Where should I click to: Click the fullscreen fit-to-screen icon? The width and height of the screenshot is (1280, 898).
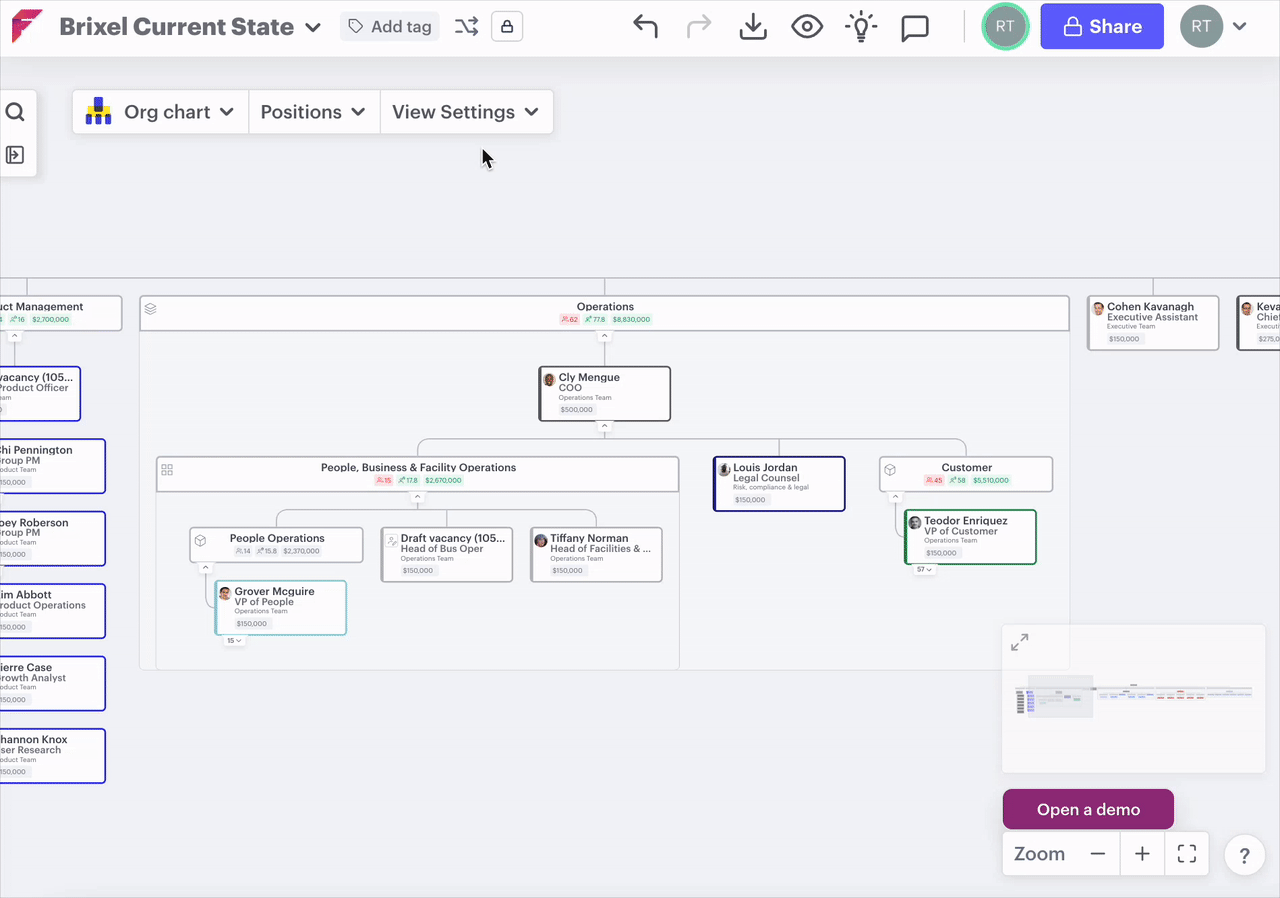(1187, 854)
